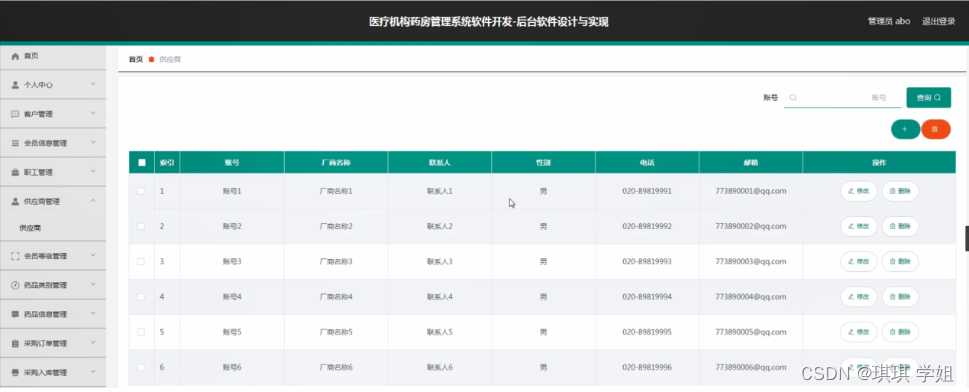Tick the checkbox for row 账号6
The height and width of the screenshot is (392, 969).
coord(141,367)
